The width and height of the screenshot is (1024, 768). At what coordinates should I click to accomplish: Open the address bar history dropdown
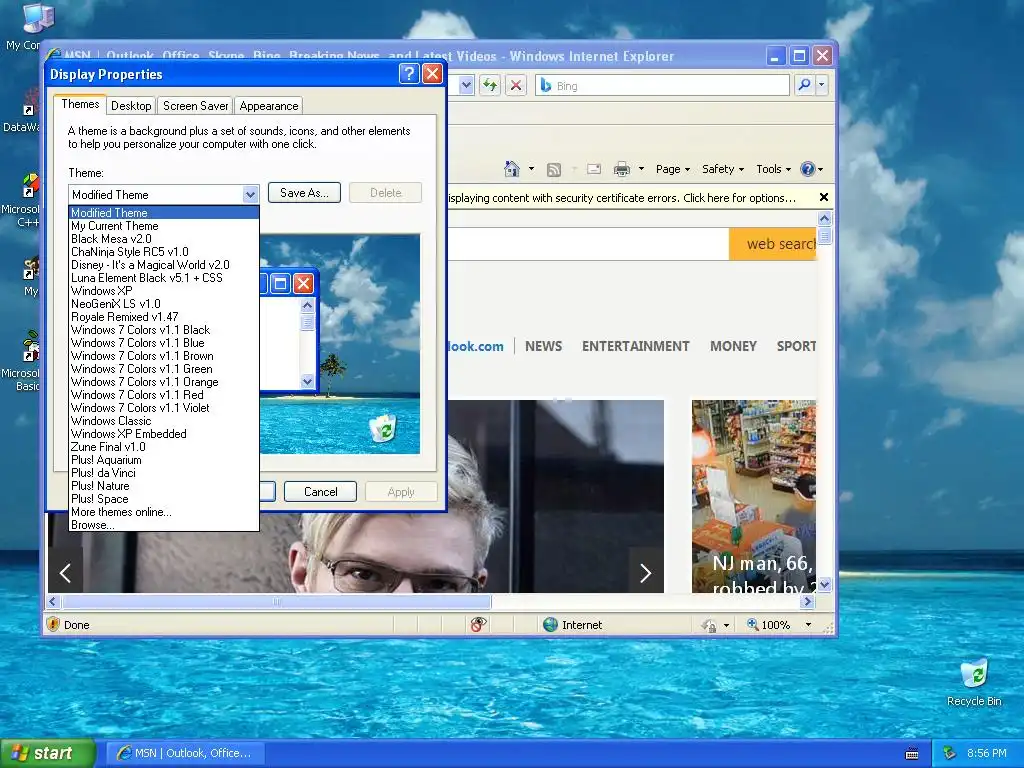pyautogui.click(x=466, y=86)
